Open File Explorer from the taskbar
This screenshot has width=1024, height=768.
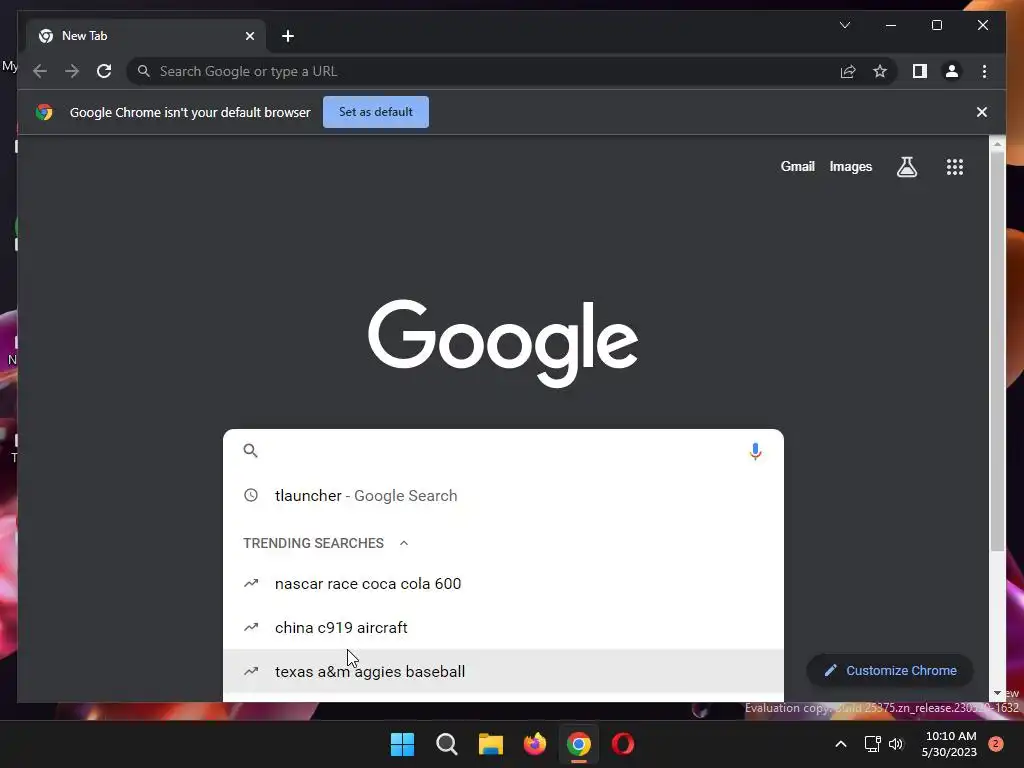490,744
